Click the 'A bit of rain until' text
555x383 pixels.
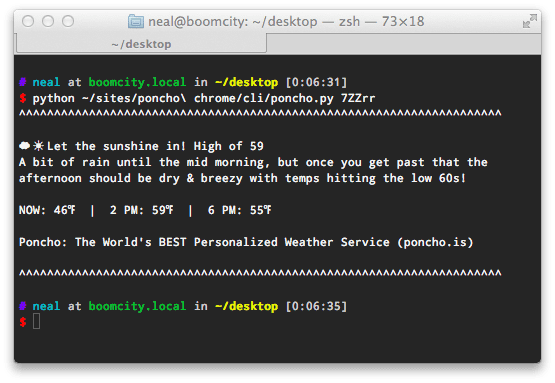(x=85, y=162)
